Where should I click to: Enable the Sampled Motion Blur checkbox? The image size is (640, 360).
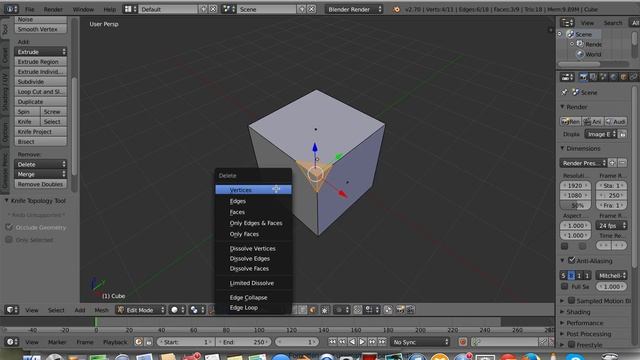click(571, 300)
